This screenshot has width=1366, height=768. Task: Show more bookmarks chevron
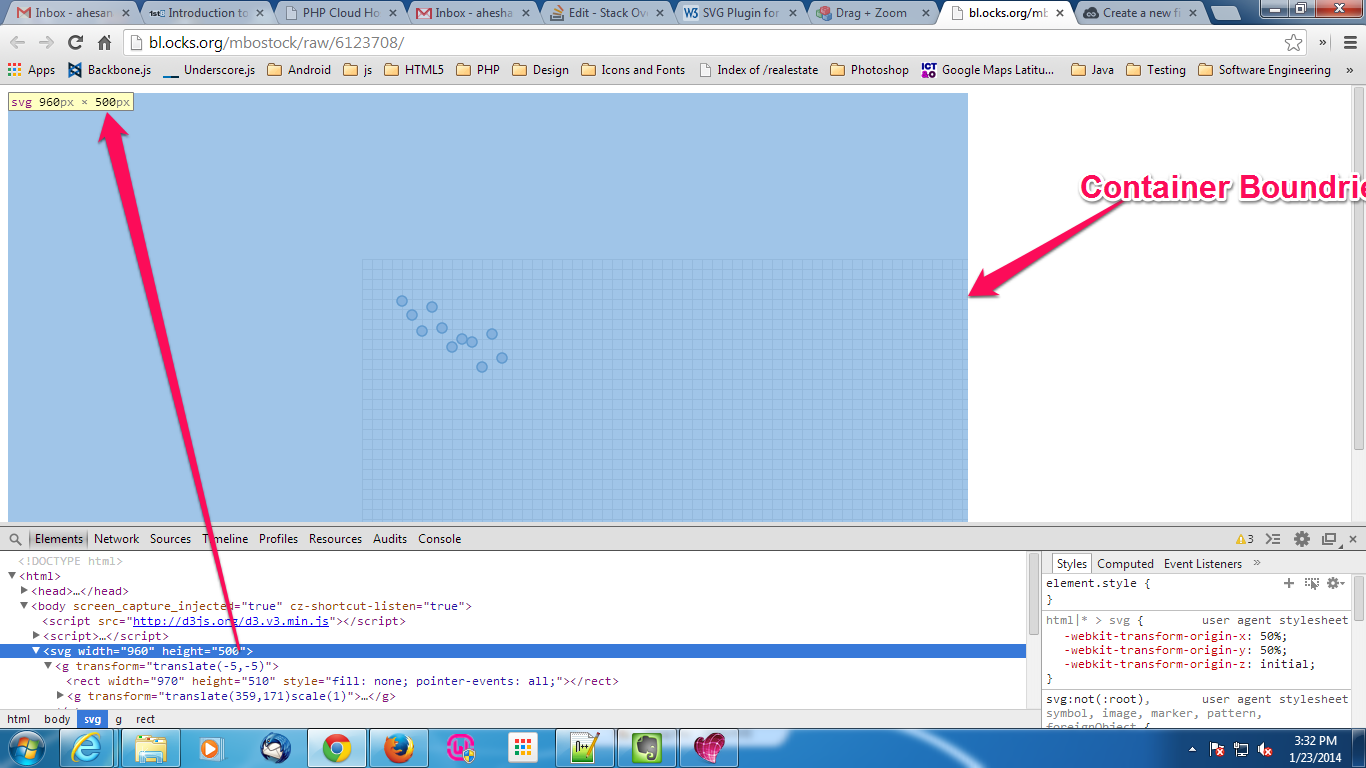1349,70
